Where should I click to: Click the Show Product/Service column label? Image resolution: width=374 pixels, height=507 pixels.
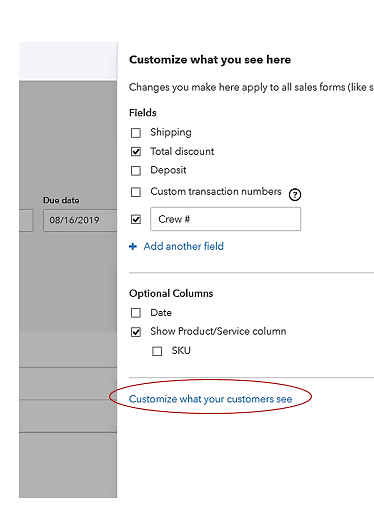(x=218, y=331)
